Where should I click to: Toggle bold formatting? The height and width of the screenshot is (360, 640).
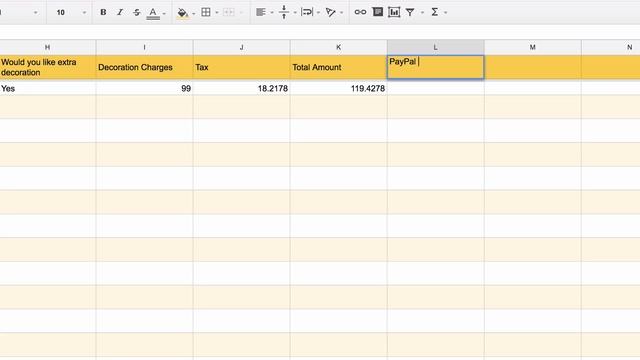(x=103, y=12)
